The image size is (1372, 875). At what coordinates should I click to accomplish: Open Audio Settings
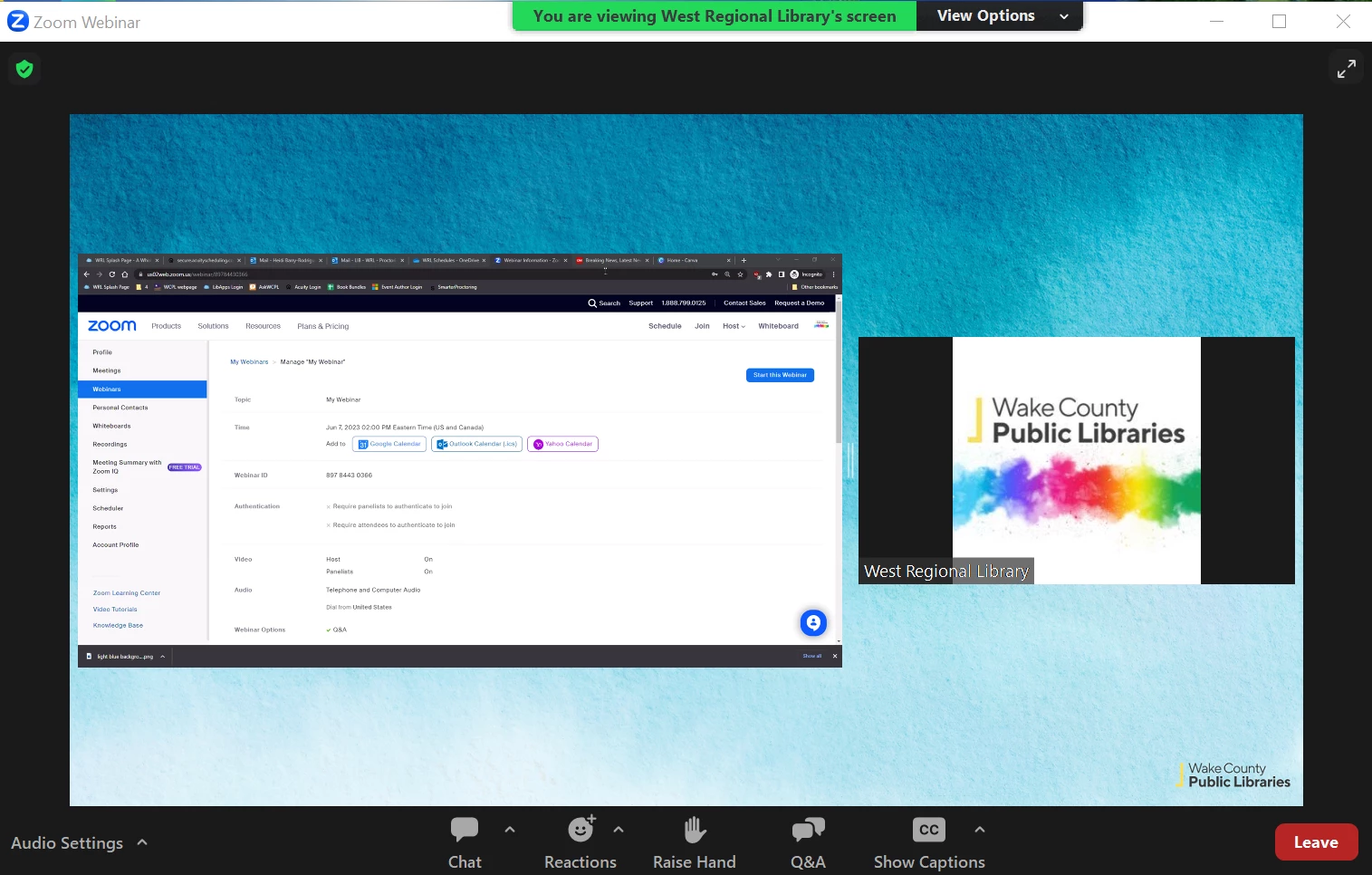[x=67, y=842]
